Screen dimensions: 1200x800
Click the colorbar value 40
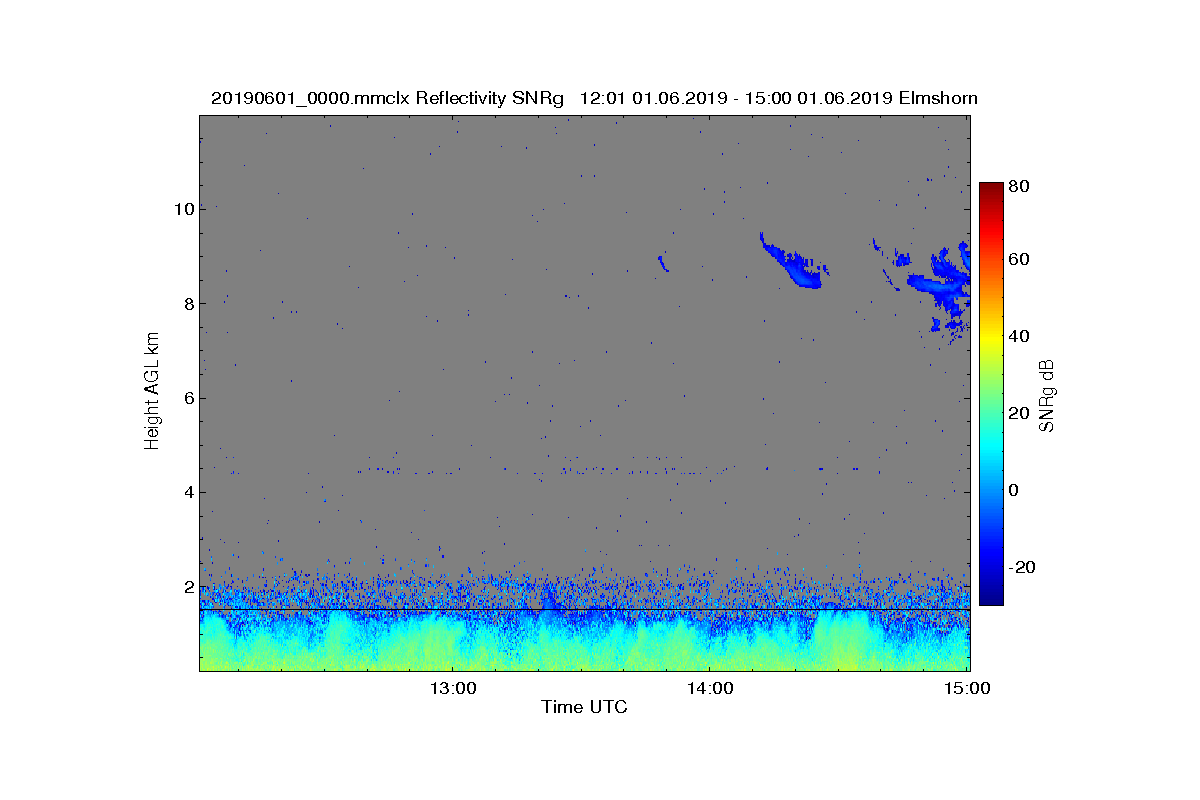pyautogui.click(x=1021, y=336)
